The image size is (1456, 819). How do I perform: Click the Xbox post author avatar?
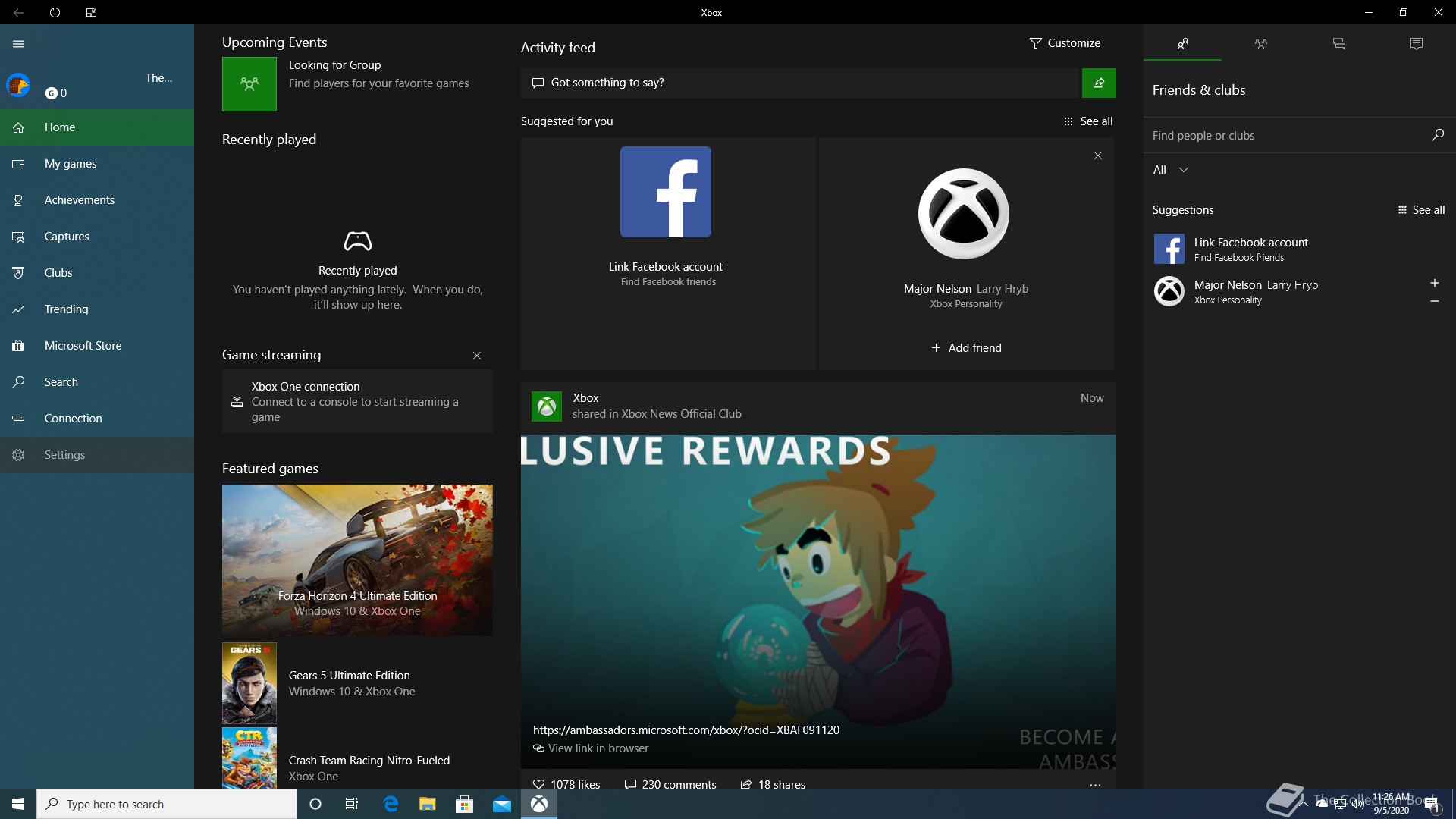click(547, 406)
